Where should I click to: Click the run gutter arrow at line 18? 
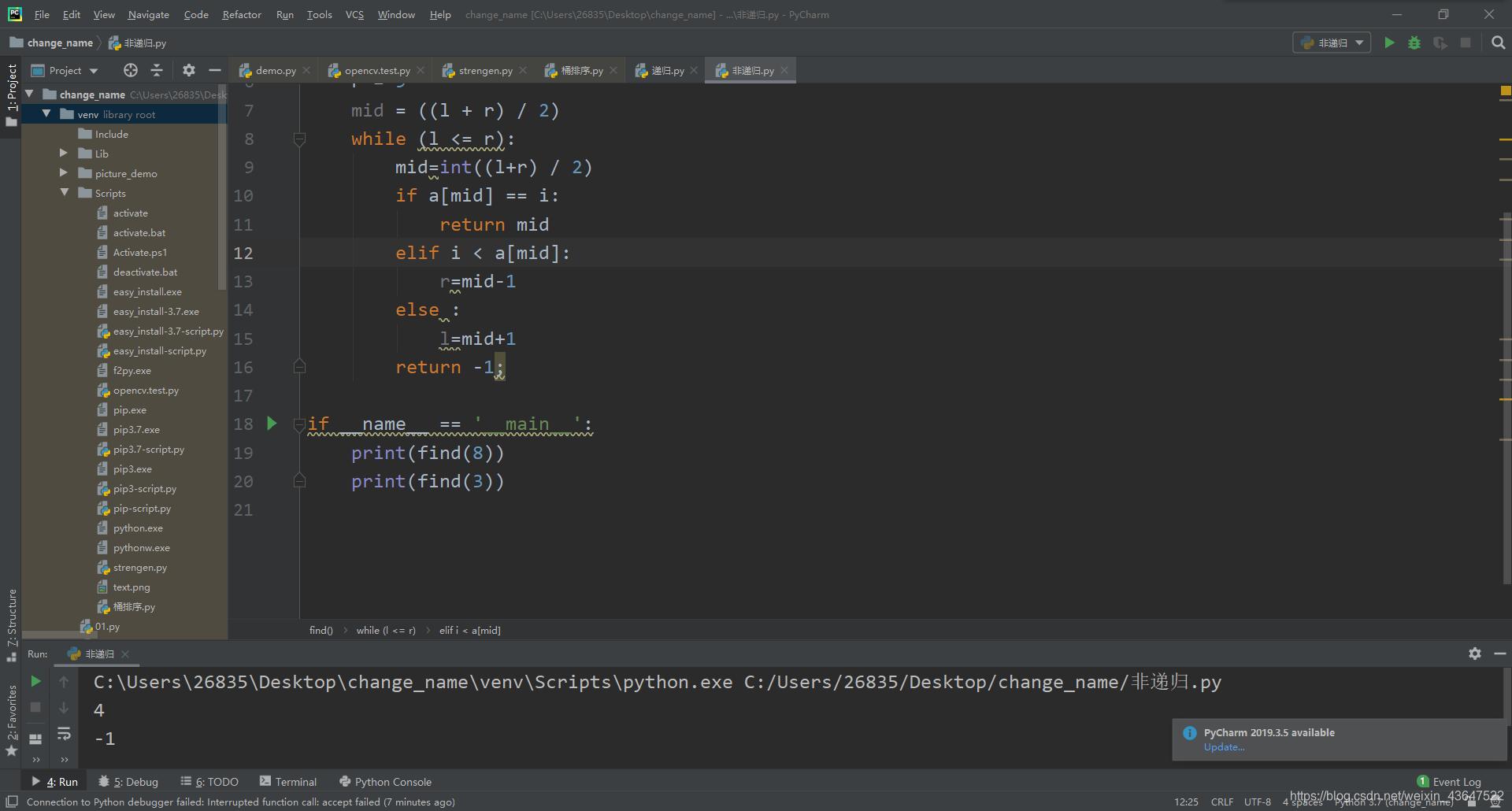(272, 424)
